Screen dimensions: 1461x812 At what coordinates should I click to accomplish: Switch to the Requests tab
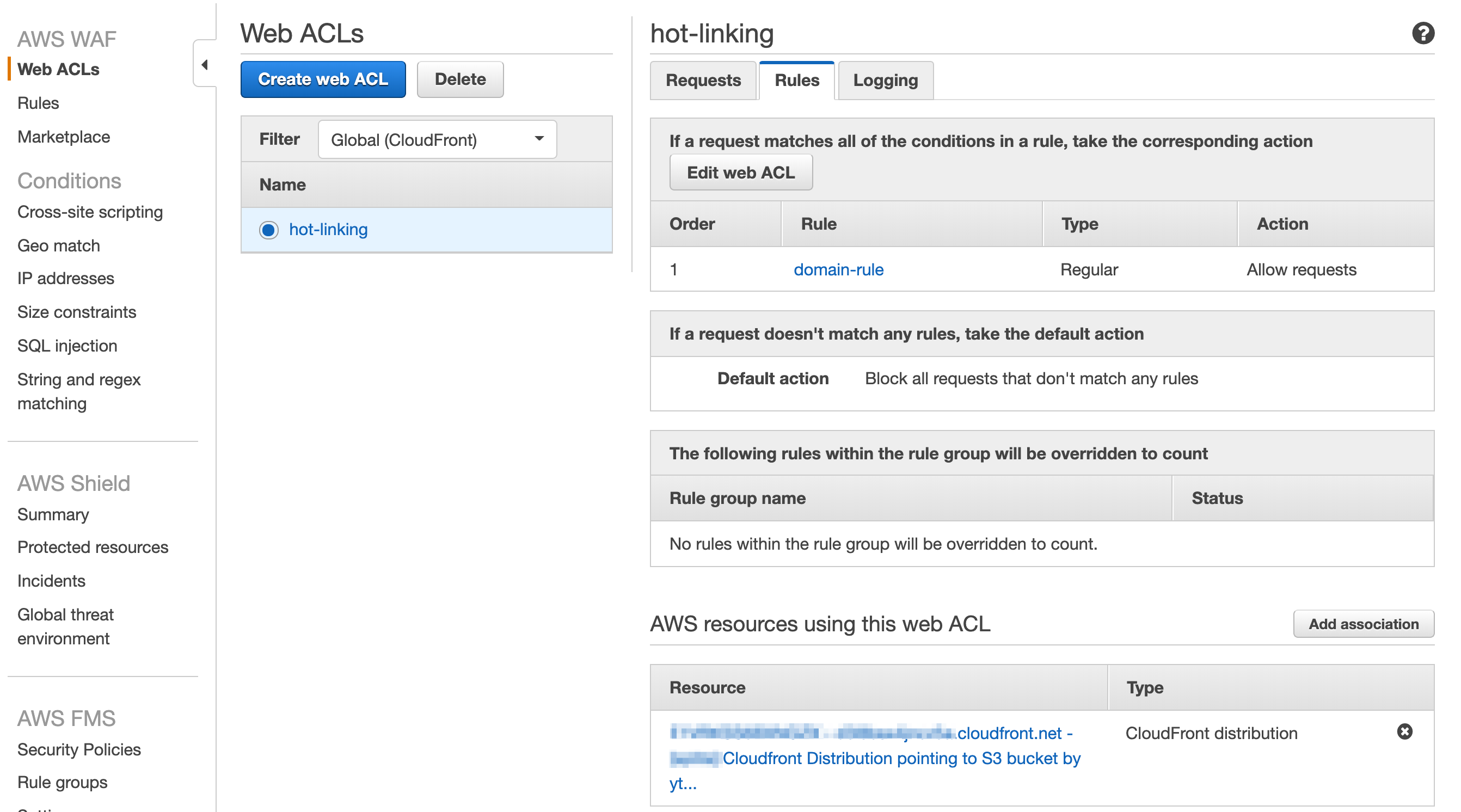(703, 81)
